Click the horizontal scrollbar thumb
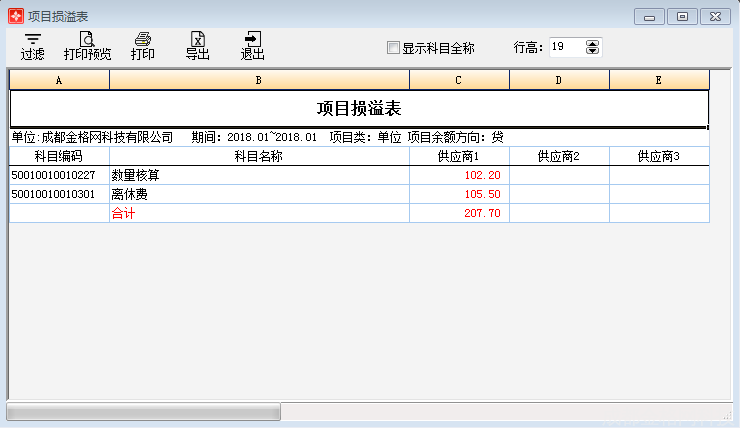The image size is (740, 428). 144,412
